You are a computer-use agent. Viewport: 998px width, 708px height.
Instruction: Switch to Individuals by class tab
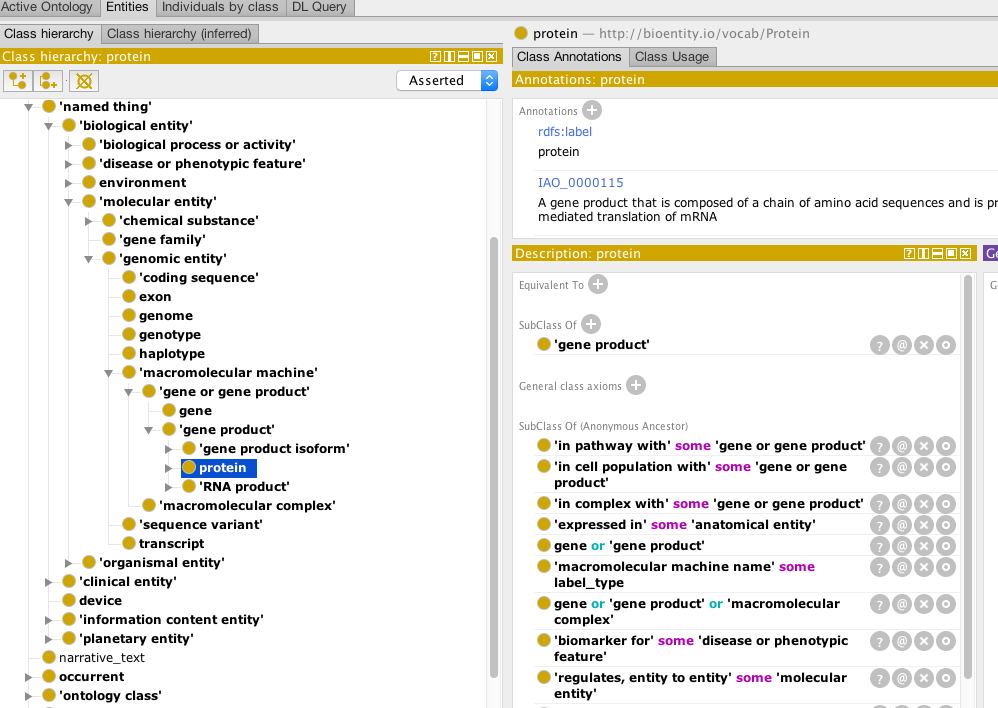pos(220,7)
